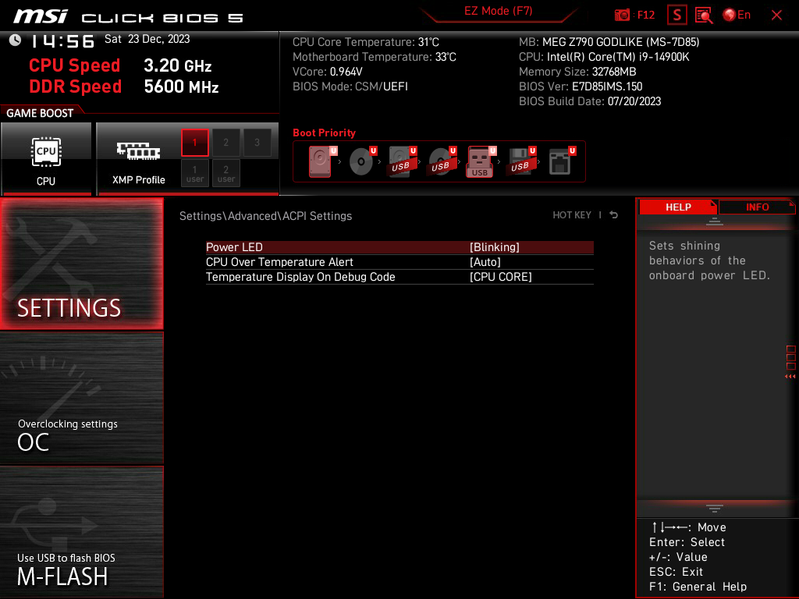The width and height of the screenshot is (799, 599).
Task: Click the date Sat 23 Dec, 2023
Action: pyautogui.click(x=147, y=39)
